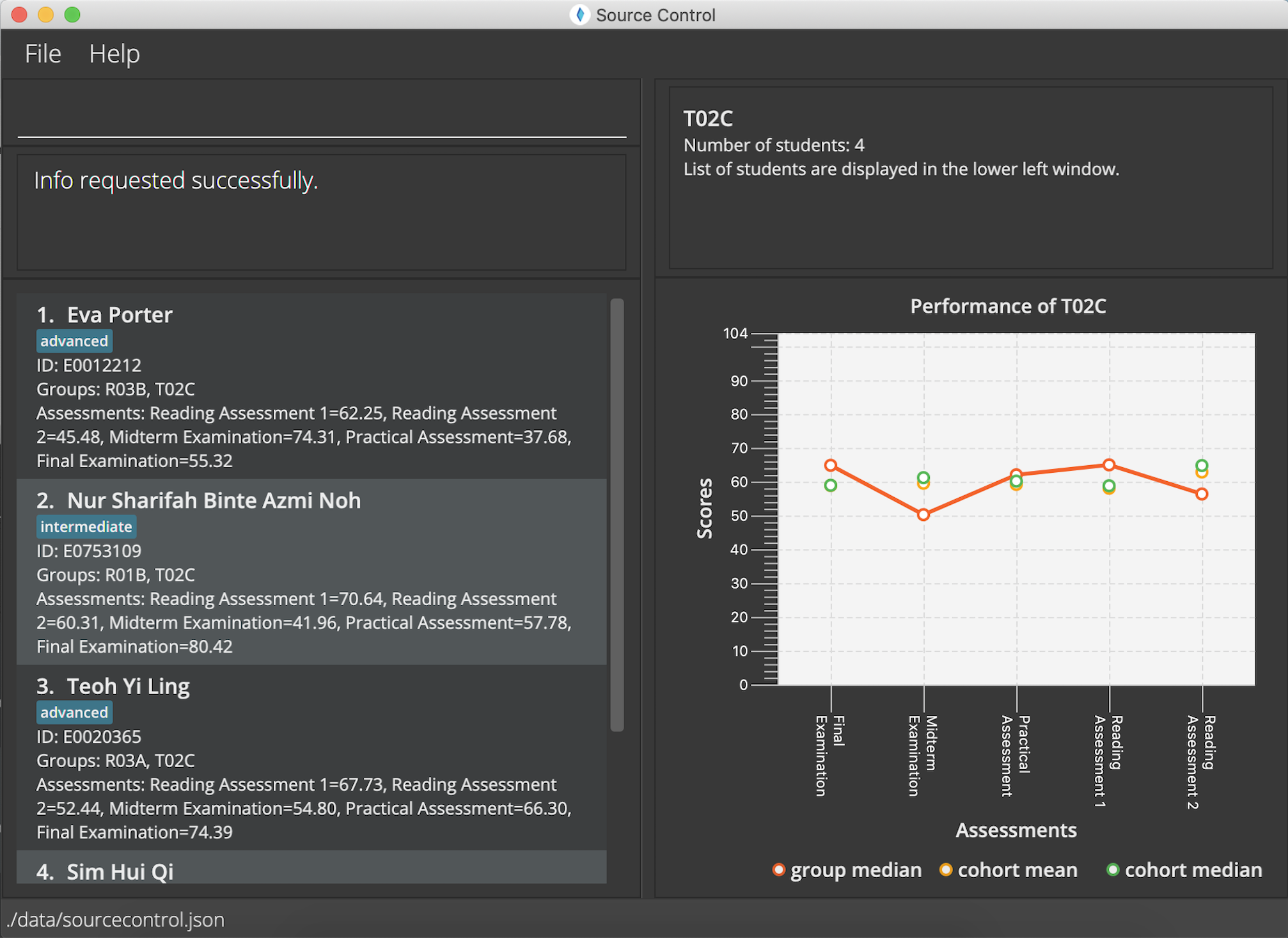Click the cohort median legend marker
This screenshot has height=938, width=1288.
click(x=1113, y=870)
